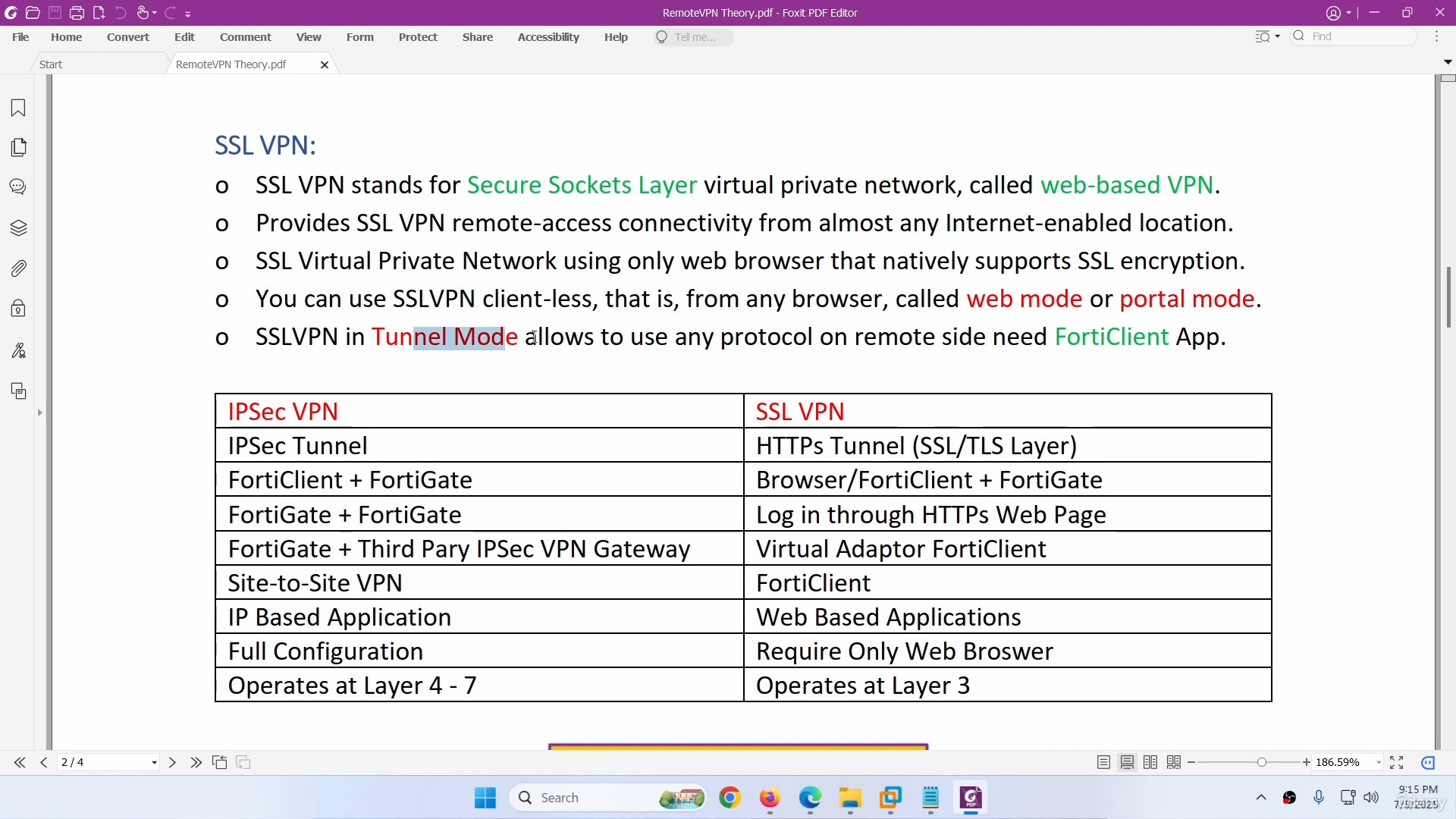Open Google Chrome from the taskbar
This screenshot has height=819, width=1456.
pyautogui.click(x=730, y=798)
